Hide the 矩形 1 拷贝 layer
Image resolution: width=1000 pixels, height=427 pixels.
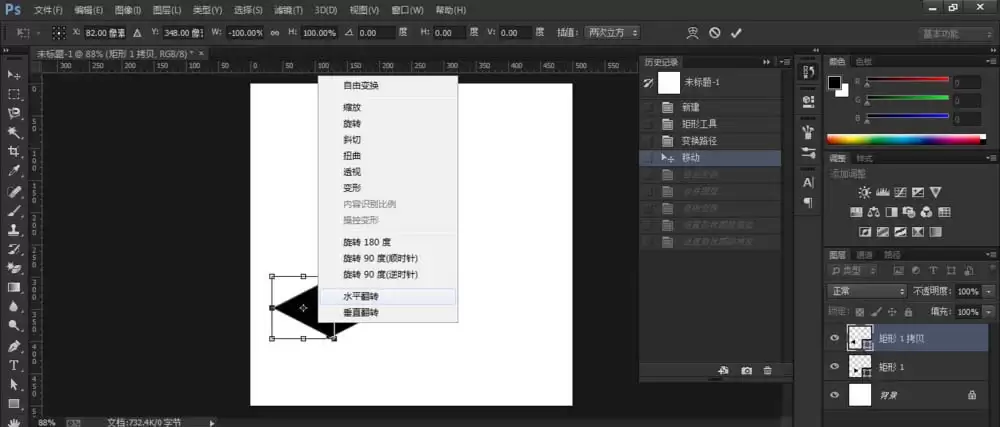[834, 338]
